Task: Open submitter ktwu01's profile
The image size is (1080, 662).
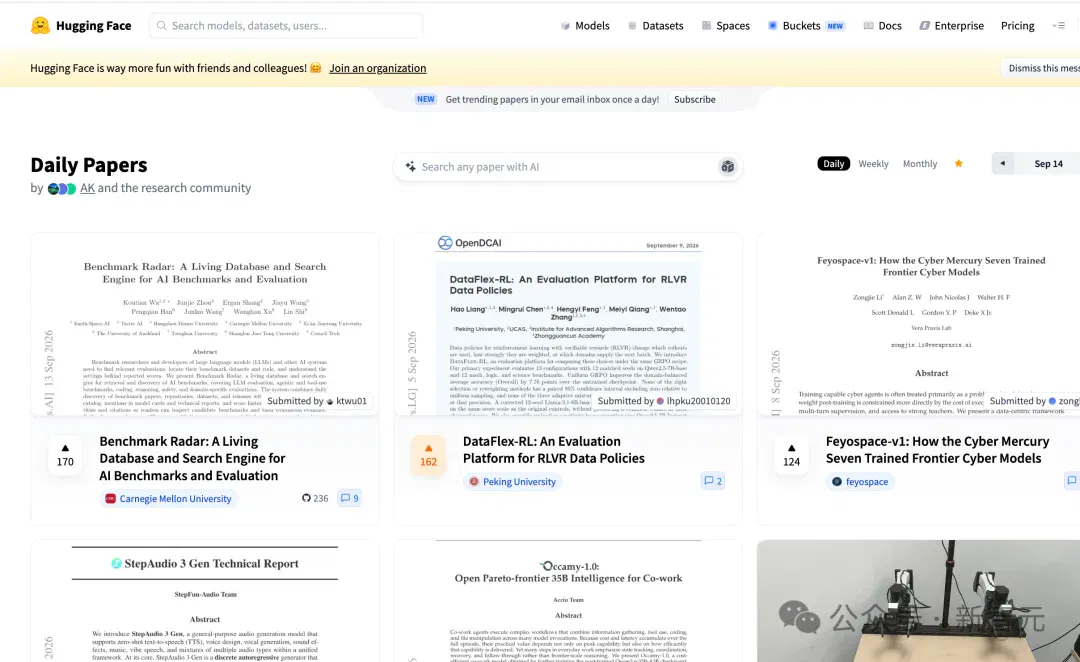Action: (317, 401)
